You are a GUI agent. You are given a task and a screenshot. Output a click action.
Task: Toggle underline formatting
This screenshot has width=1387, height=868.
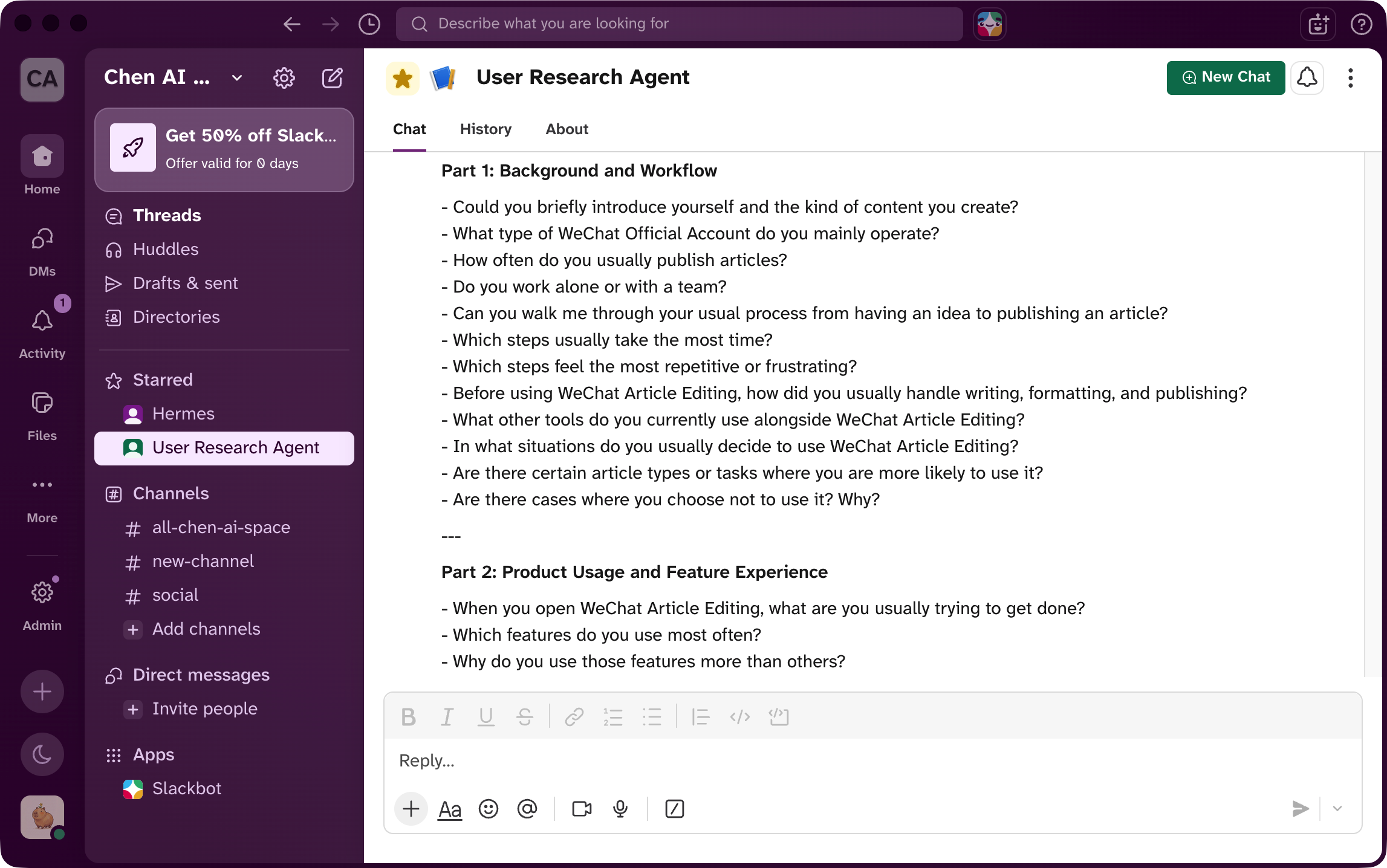486,717
